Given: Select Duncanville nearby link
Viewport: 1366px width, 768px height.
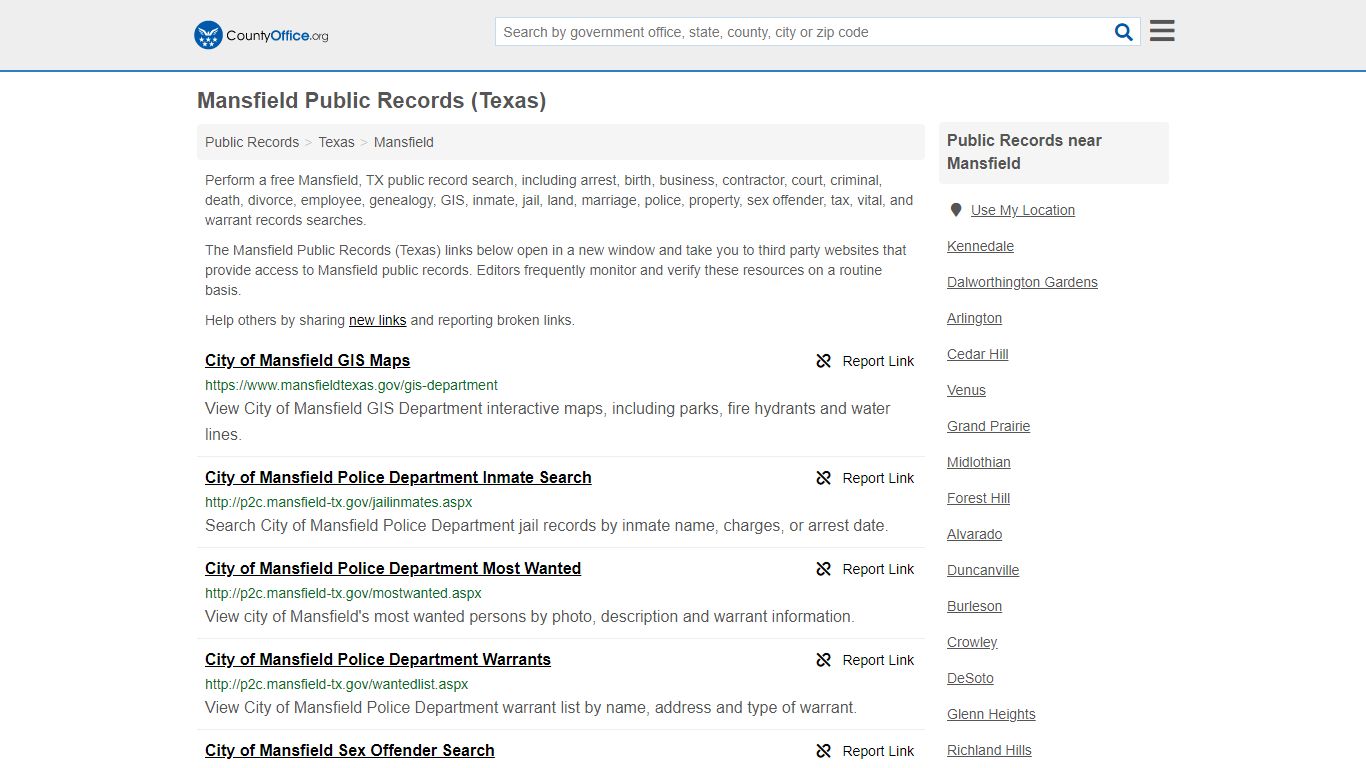Looking at the screenshot, I should tap(983, 570).
